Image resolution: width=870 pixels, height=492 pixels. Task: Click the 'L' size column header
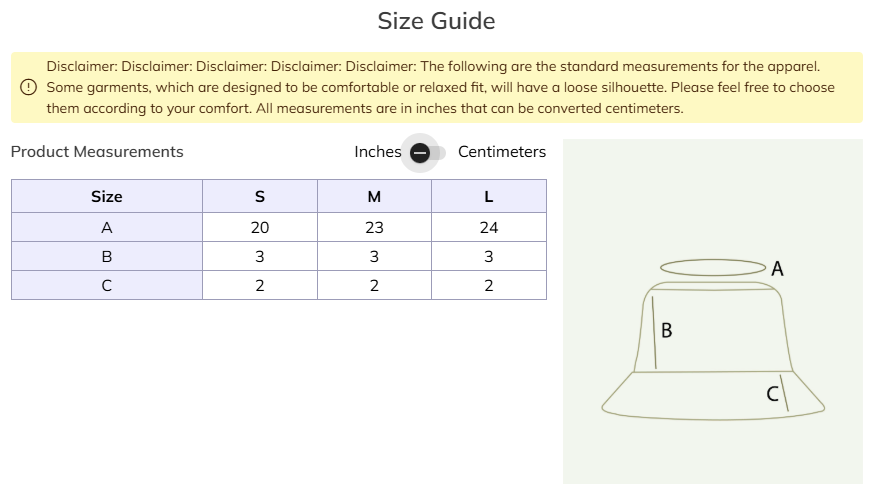(489, 196)
